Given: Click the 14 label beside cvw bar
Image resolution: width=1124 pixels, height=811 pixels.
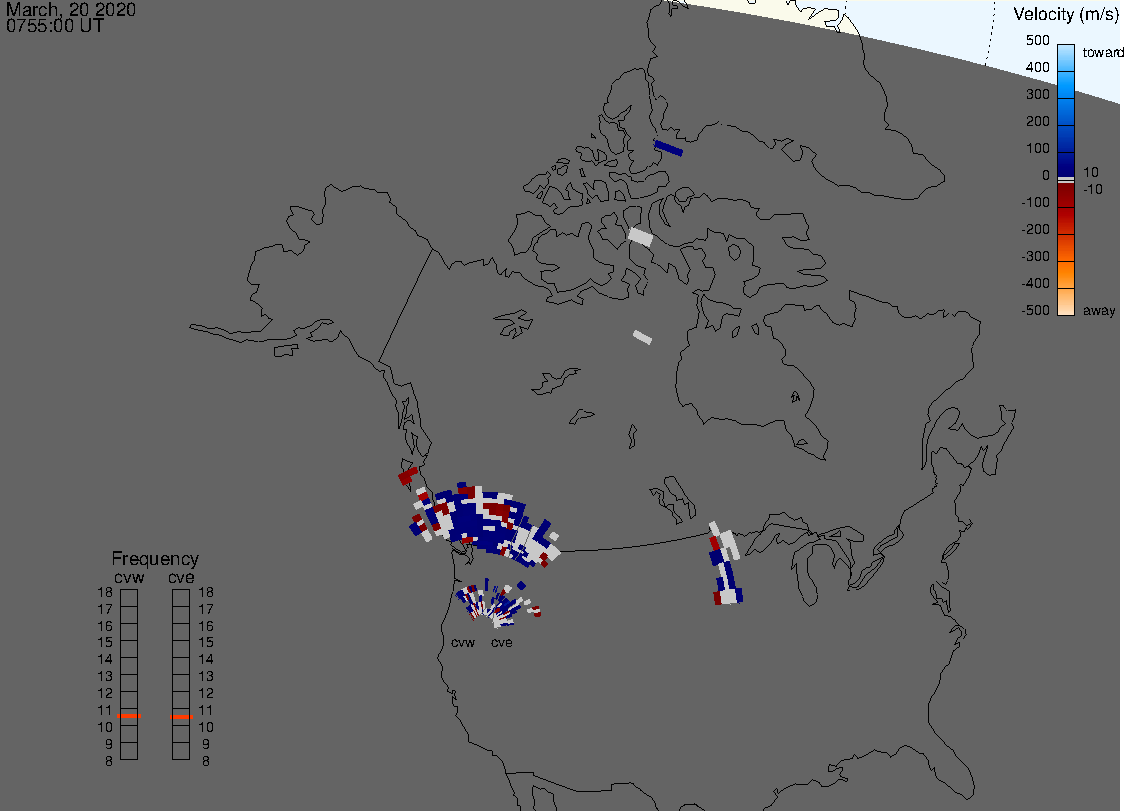Looking at the screenshot, I should (105, 660).
